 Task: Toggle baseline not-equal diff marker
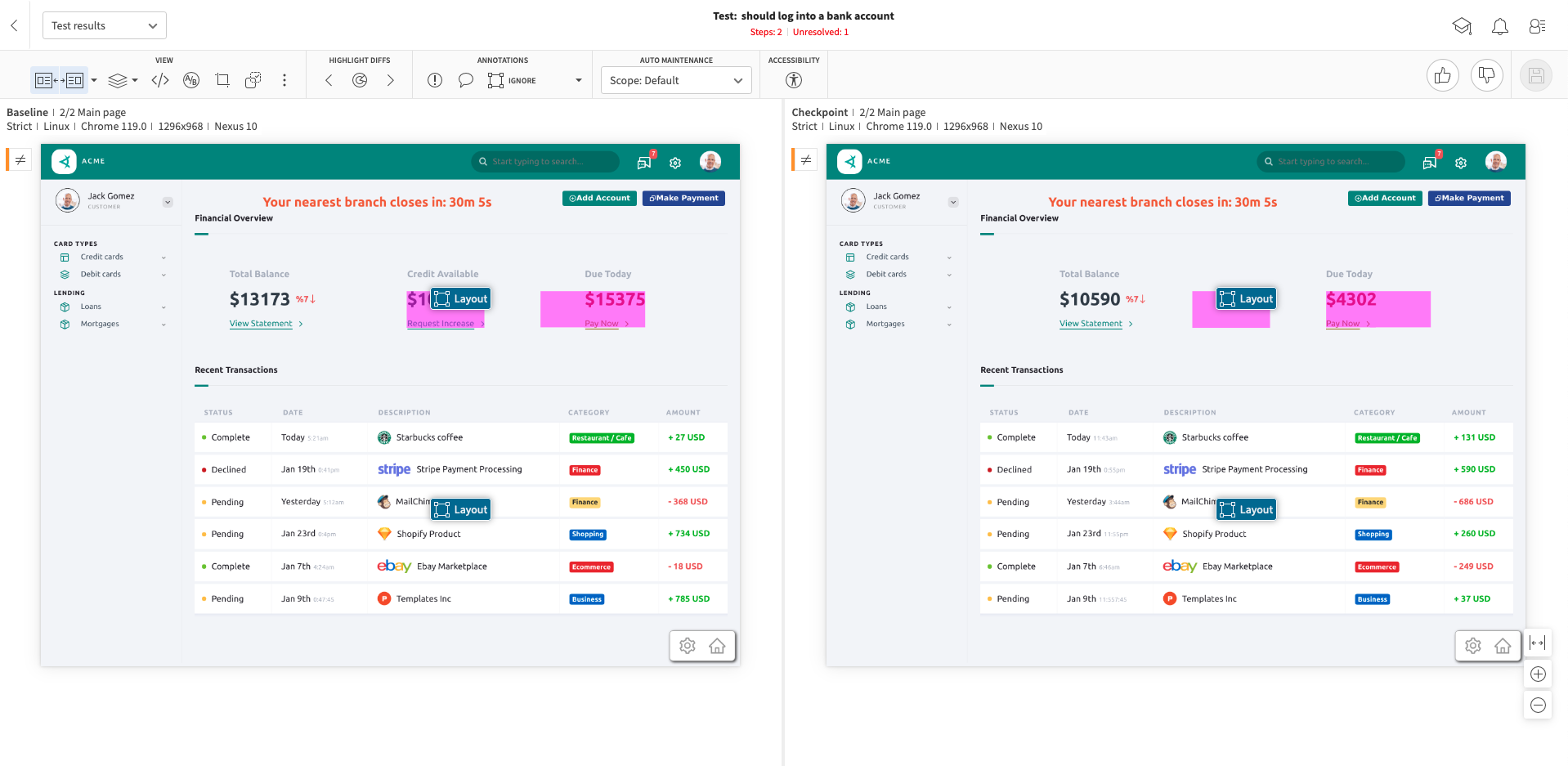pyautogui.click(x=20, y=159)
